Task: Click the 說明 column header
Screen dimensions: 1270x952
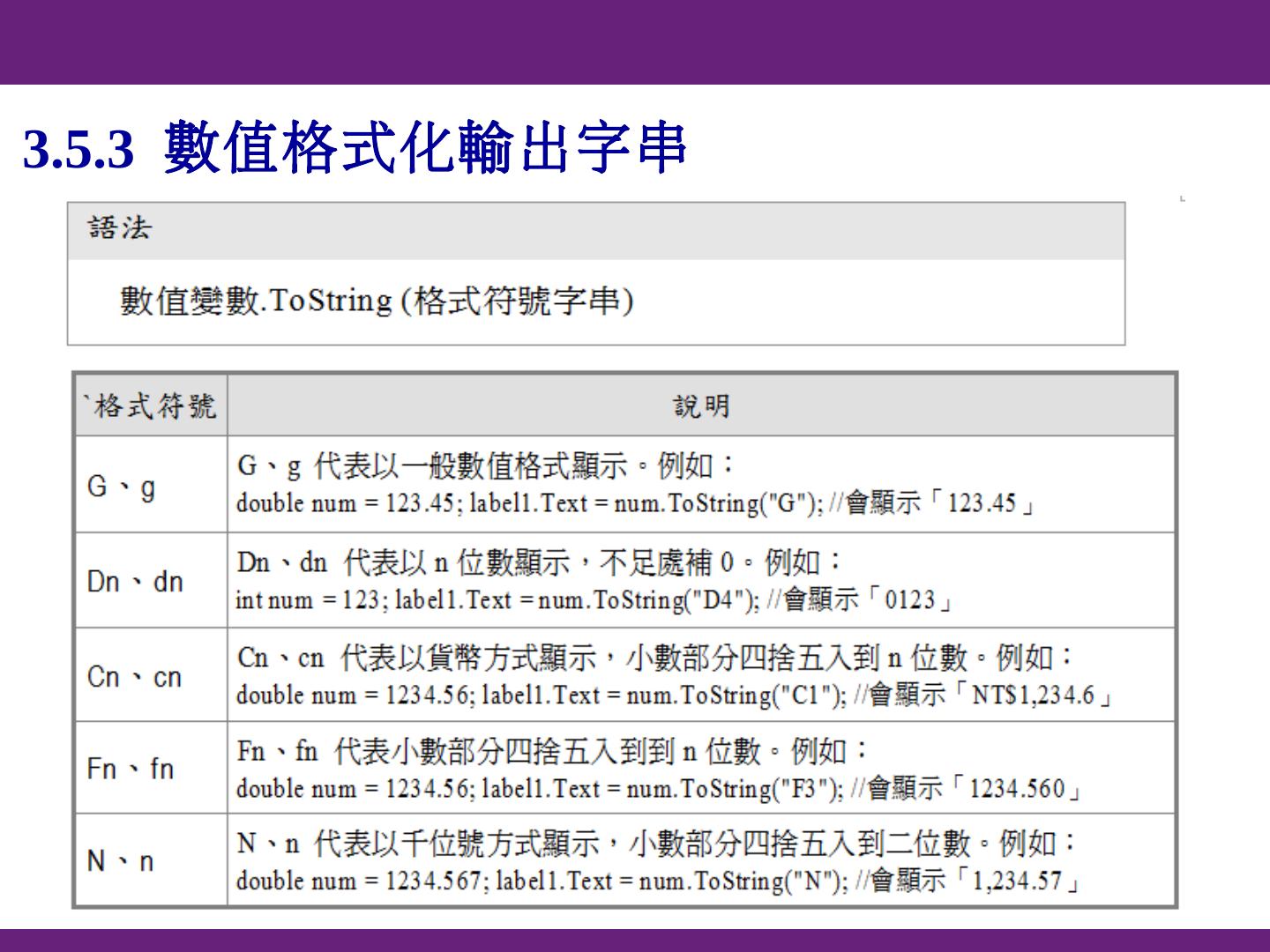Action: pos(701,406)
